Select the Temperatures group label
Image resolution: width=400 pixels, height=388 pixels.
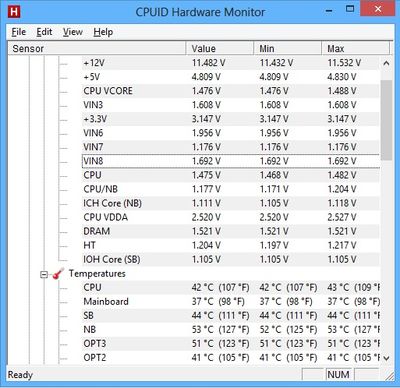pos(97,274)
